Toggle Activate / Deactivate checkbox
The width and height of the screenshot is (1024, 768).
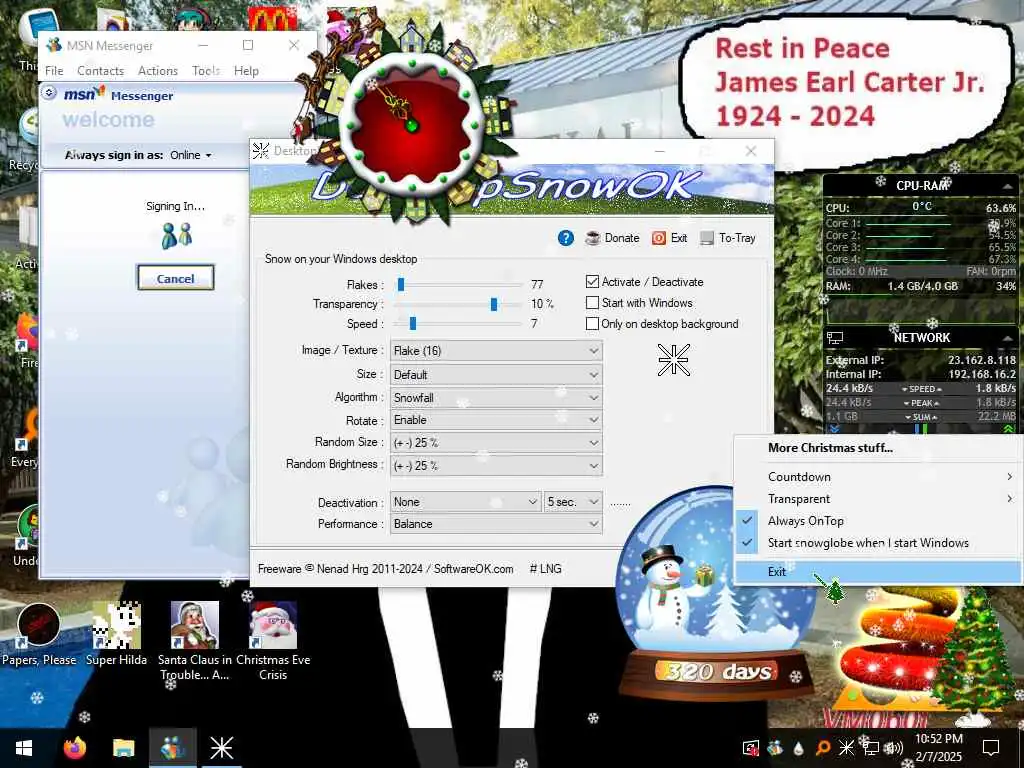[x=592, y=281]
